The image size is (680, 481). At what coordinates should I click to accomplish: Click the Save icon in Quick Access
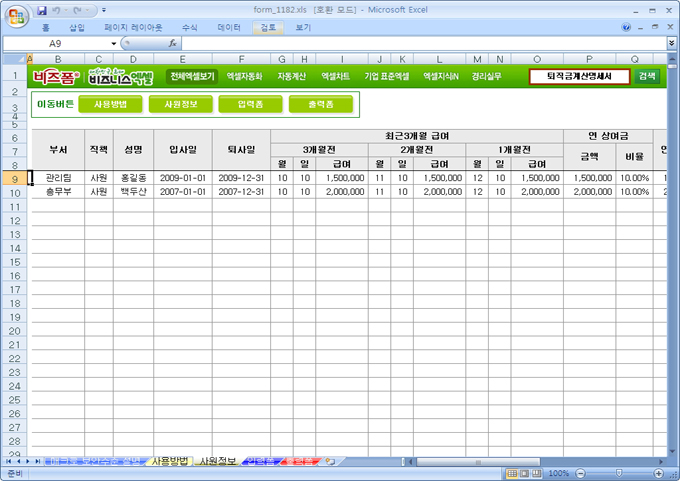(42, 9)
